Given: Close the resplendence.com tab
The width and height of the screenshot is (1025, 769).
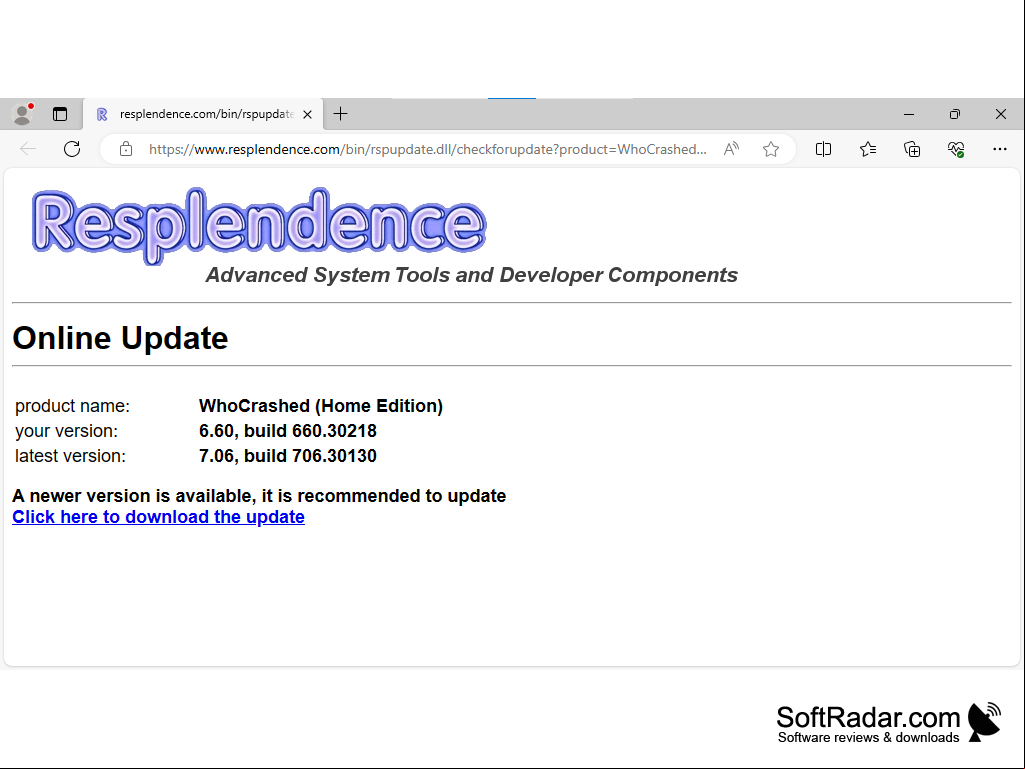Looking at the screenshot, I should [x=307, y=114].
